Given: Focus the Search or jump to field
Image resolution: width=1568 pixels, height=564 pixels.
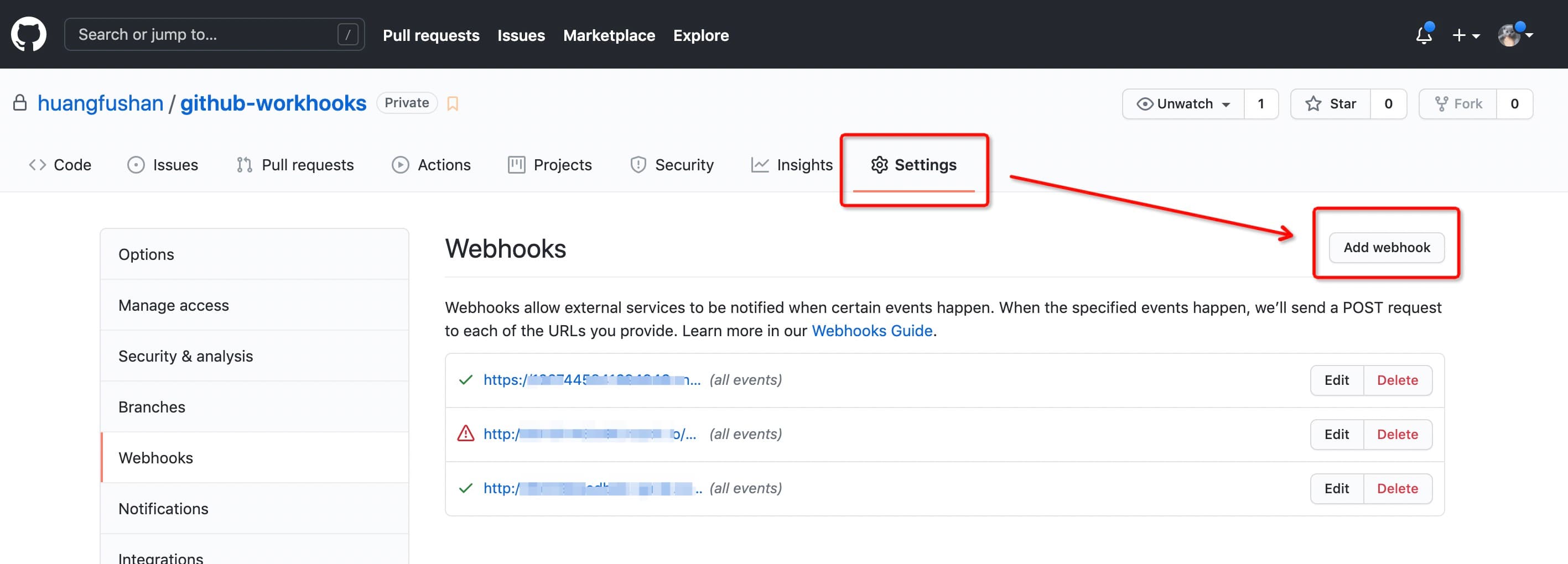Looking at the screenshot, I should 214,34.
